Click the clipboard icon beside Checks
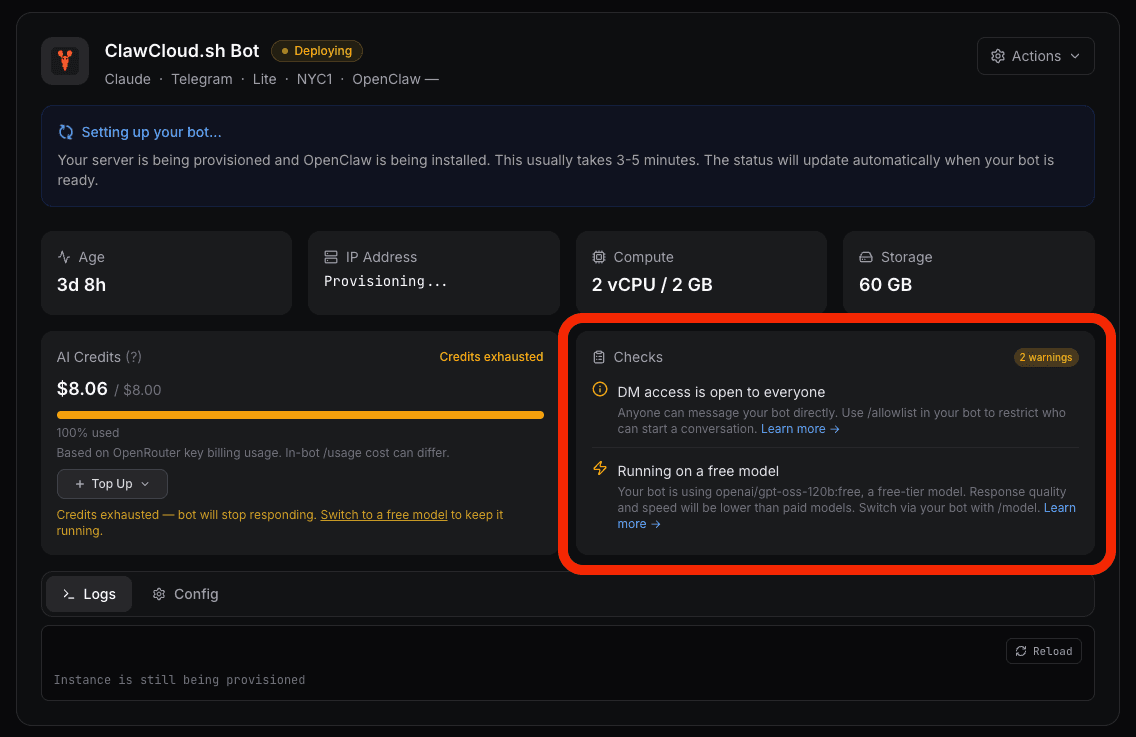Screen dimensions: 1136x737 599,357
